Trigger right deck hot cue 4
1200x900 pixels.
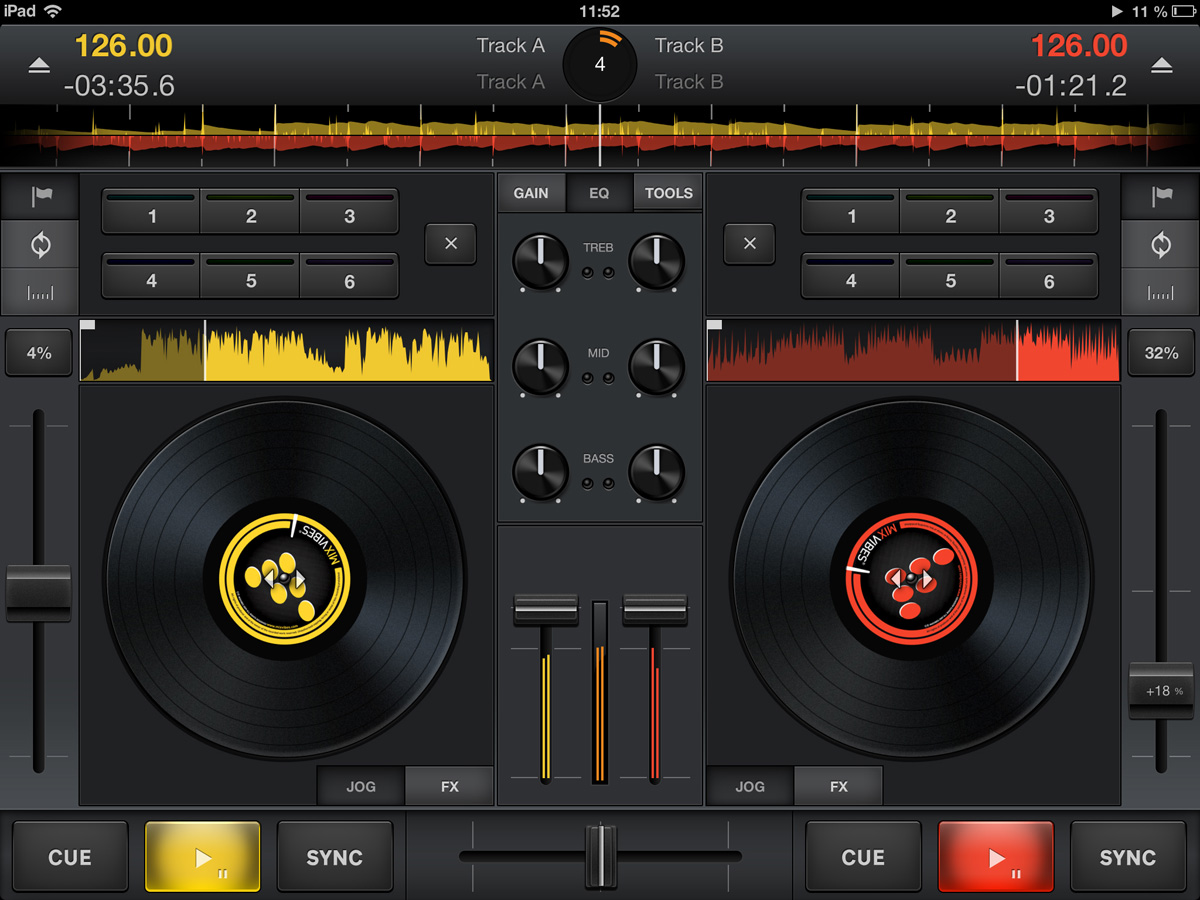[x=851, y=277]
